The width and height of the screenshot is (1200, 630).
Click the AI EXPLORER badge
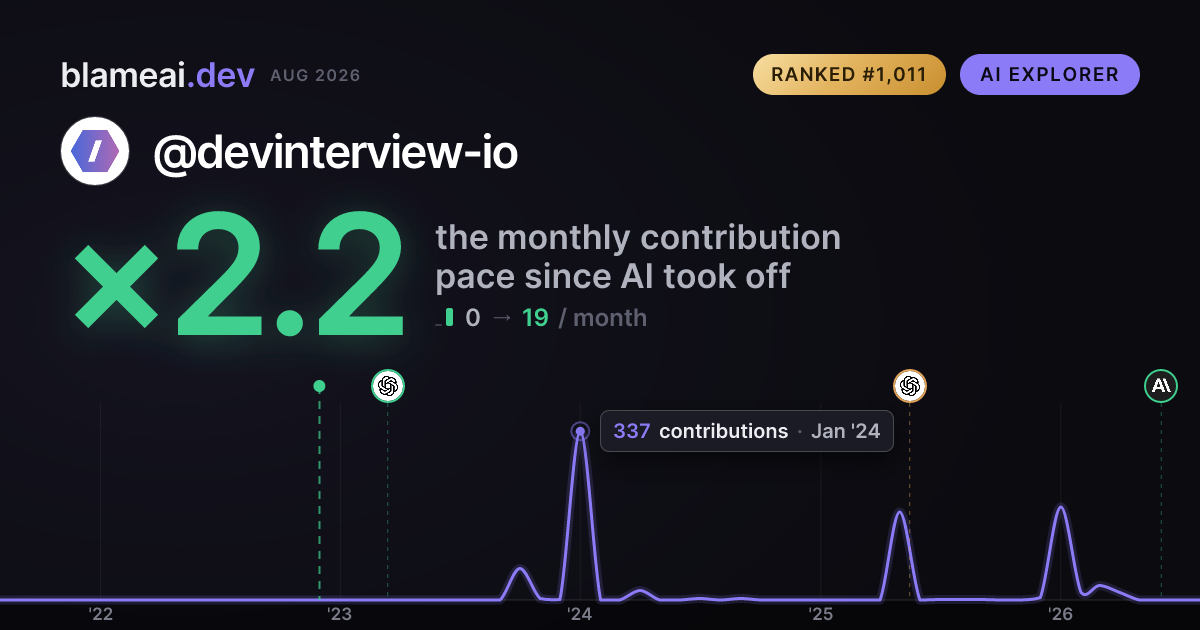coord(1050,75)
